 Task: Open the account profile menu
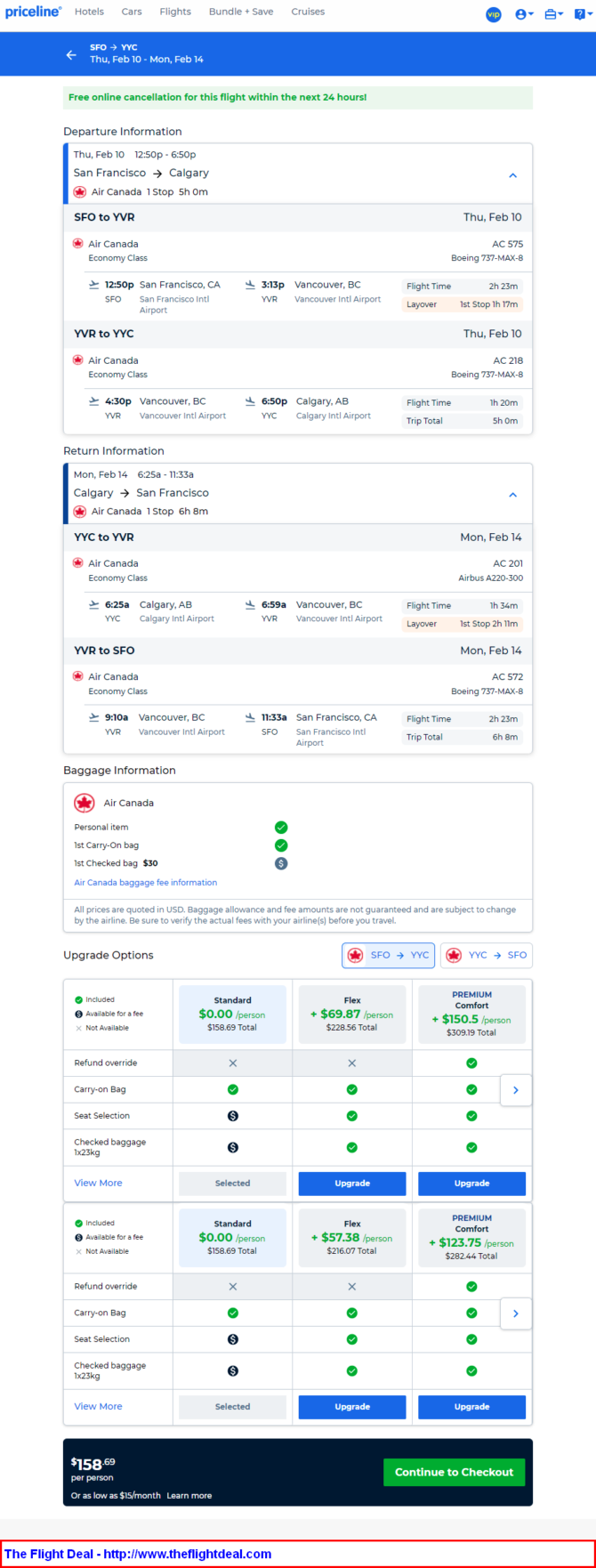tap(524, 14)
